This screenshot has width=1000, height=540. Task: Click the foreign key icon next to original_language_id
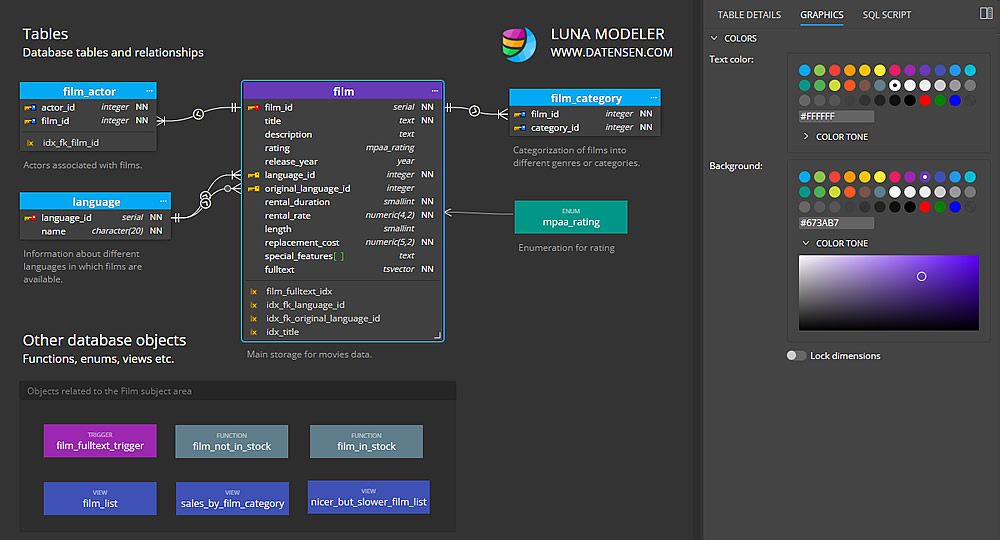tap(253, 189)
